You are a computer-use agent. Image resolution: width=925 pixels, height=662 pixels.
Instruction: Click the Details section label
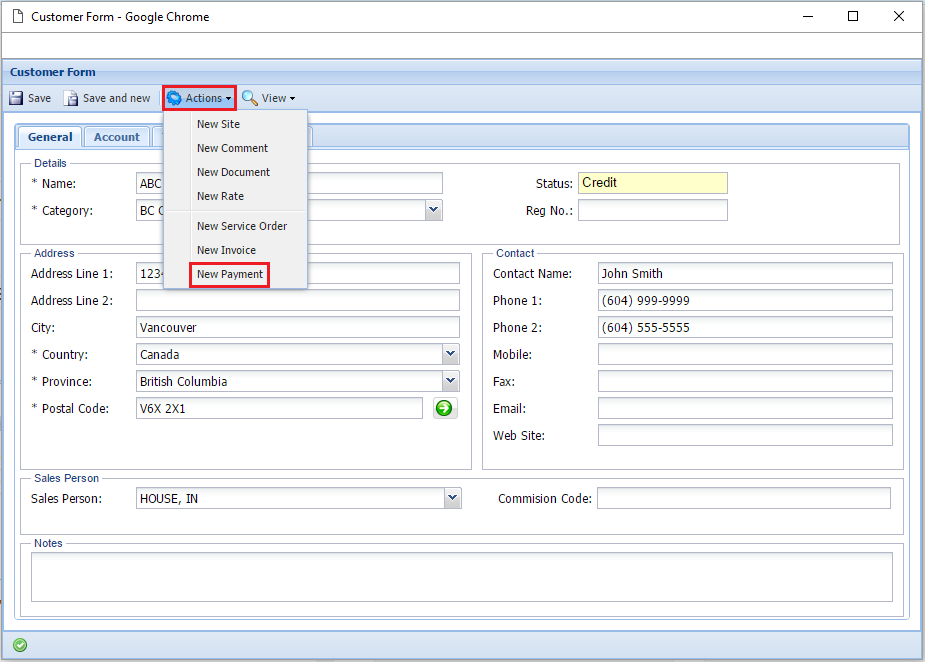point(50,163)
